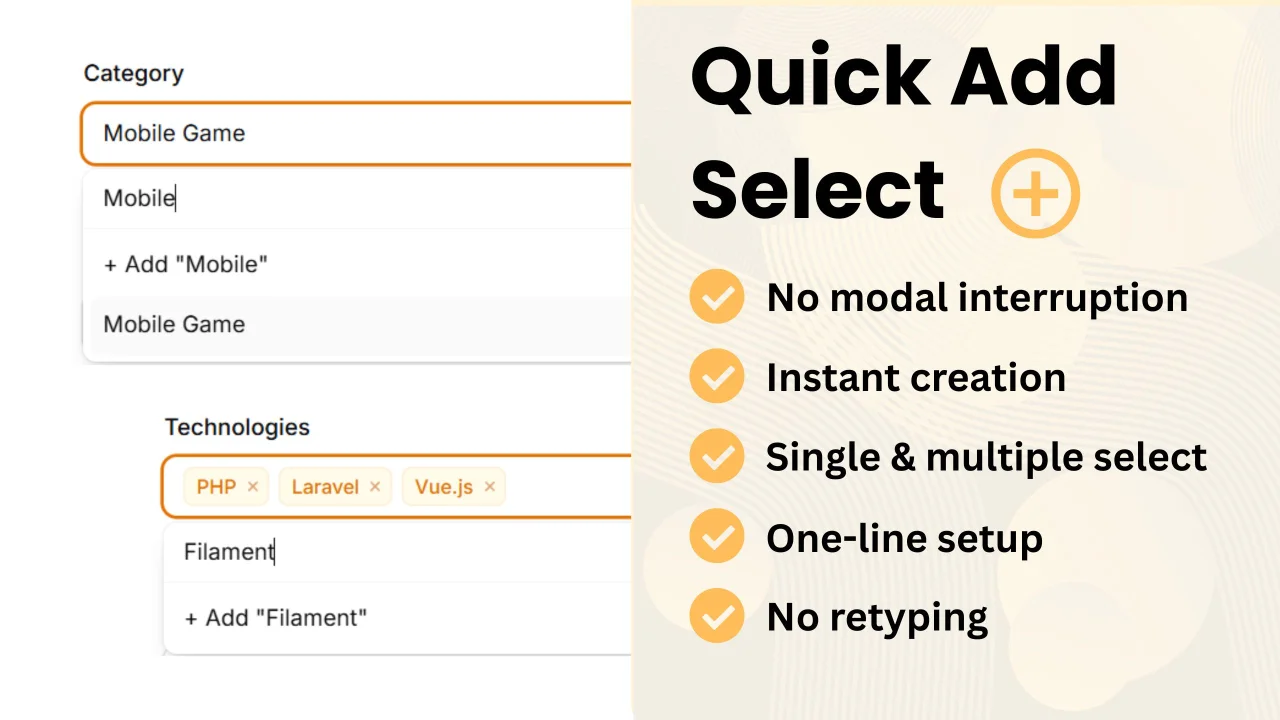Click the checkmark icon beside 'Instant creation'
Image resolution: width=1280 pixels, height=720 pixels.
717,377
